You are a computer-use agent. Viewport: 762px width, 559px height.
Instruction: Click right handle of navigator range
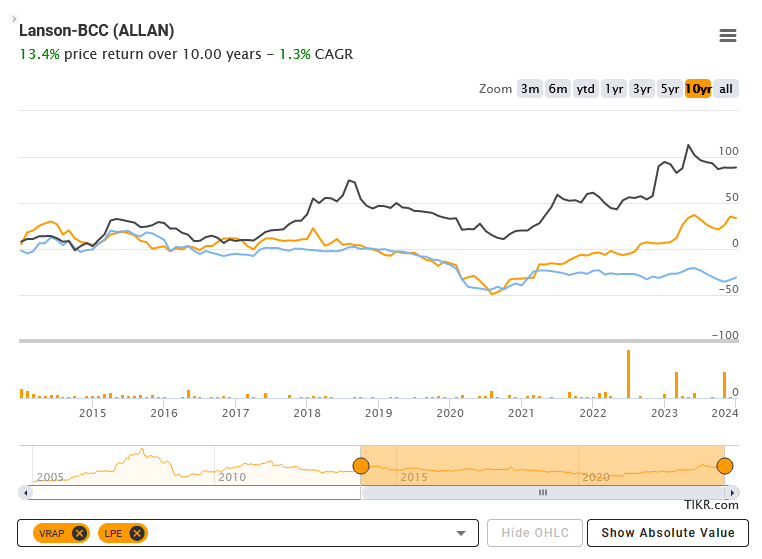[725, 466]
